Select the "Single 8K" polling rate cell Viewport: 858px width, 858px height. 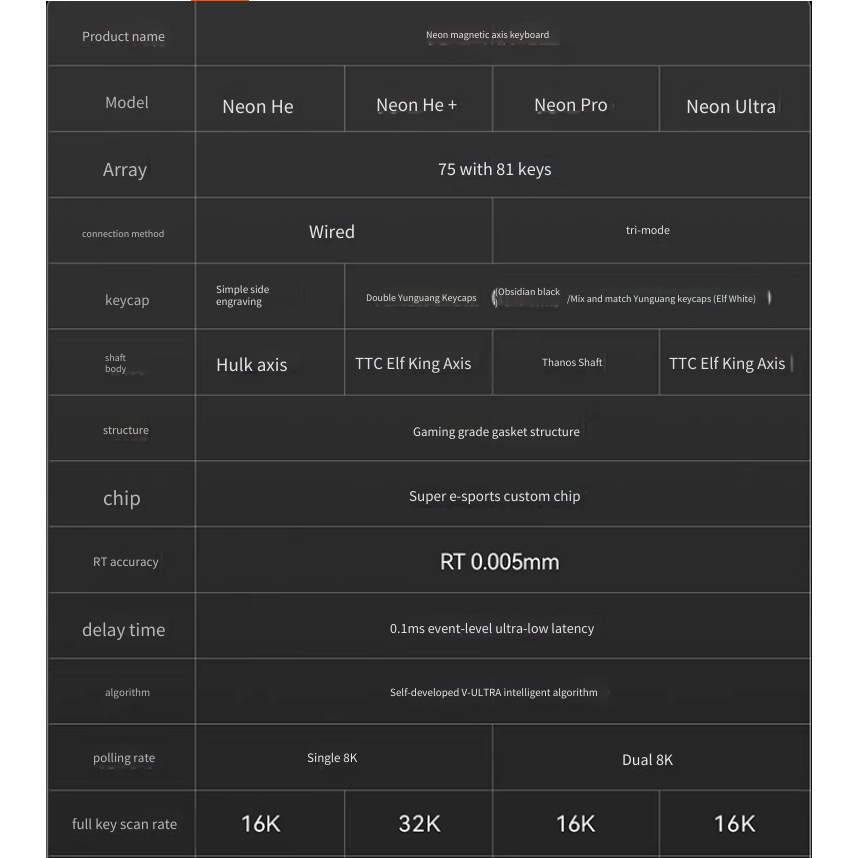coord(332,758)
